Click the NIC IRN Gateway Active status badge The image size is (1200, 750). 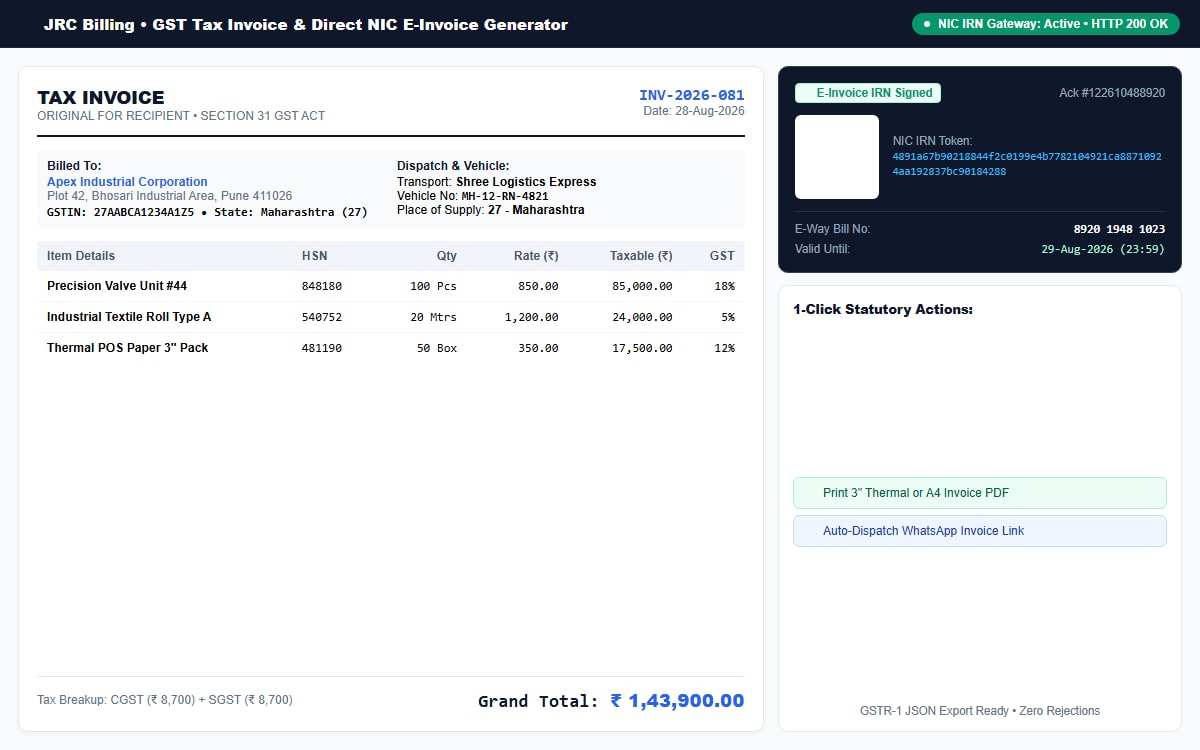(1046, 24)
